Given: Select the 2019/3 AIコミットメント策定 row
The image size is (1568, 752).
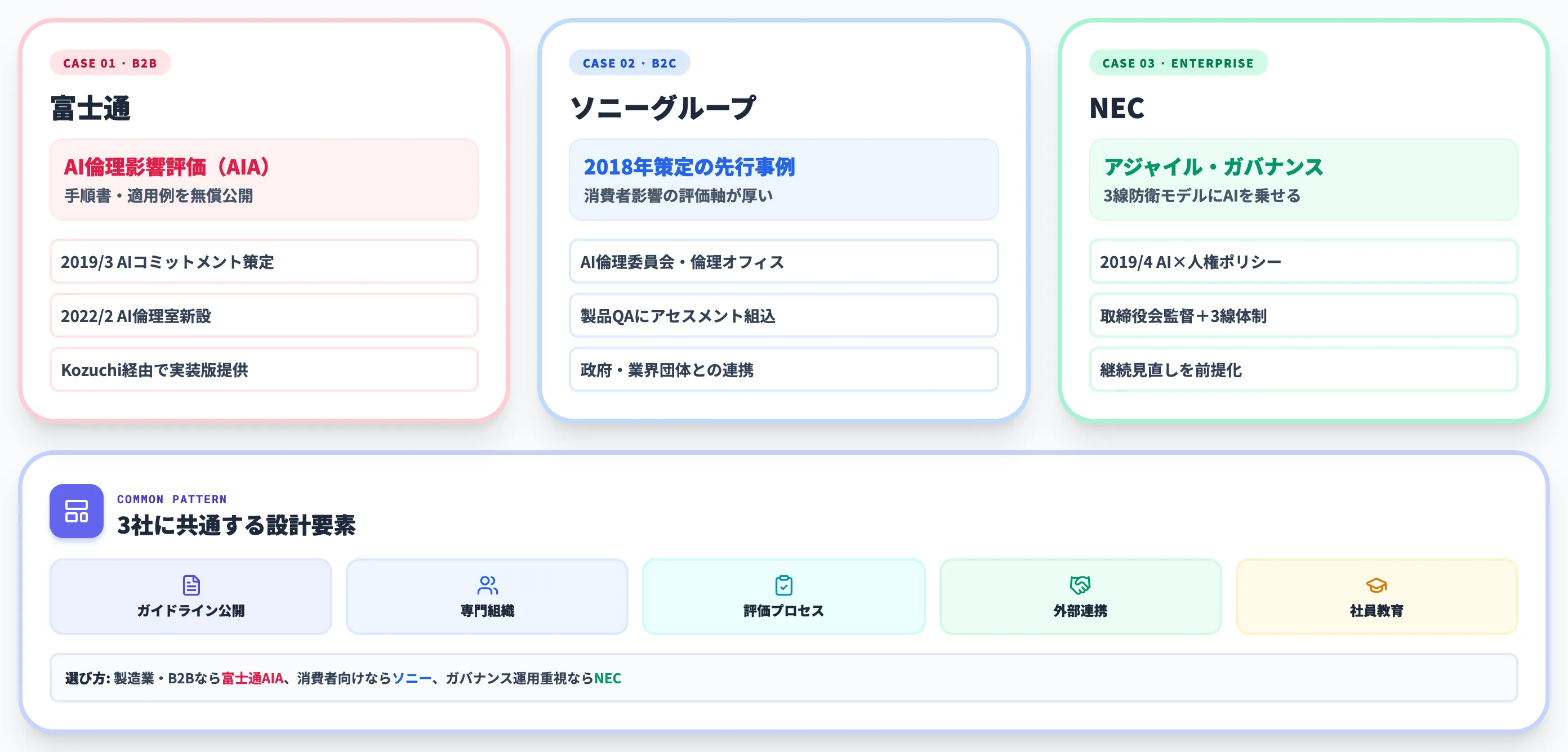Looking at the screenshot, I should pos(264,262).
